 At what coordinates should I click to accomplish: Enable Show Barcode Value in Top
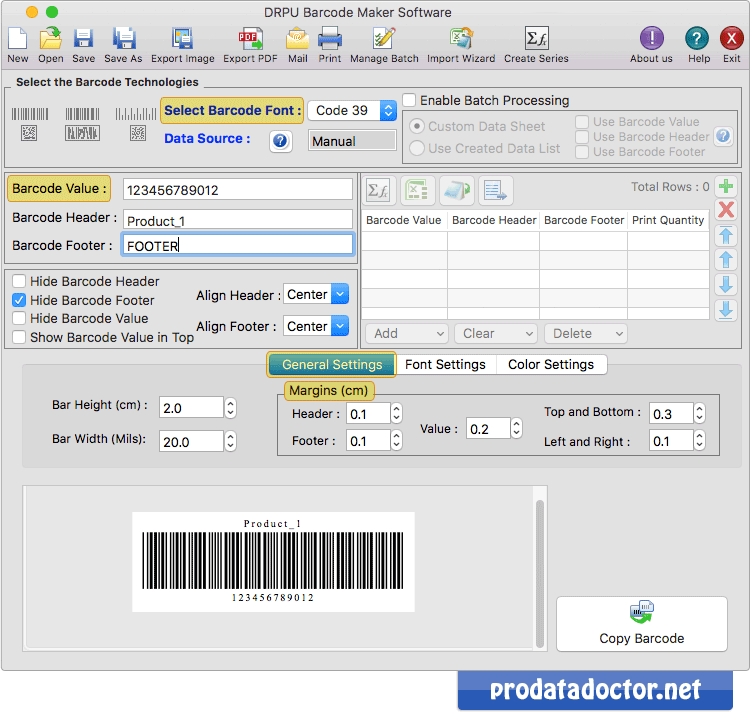point(19,337)
